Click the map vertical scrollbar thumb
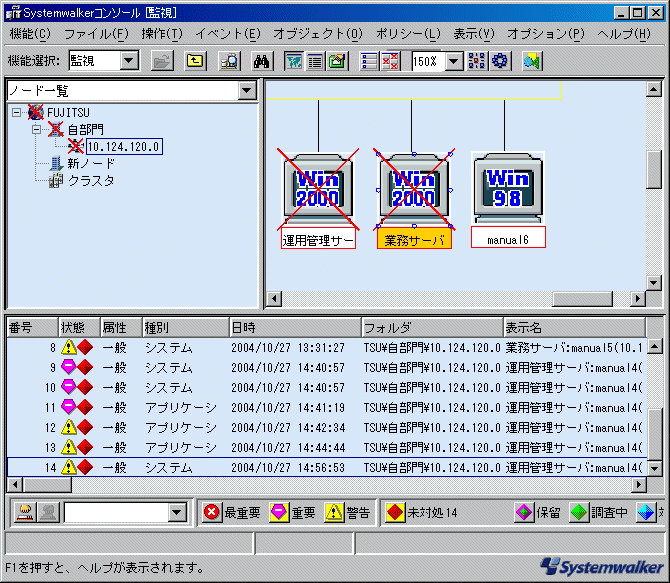The width and height of the screenshot is (670, 583). [x=654, y=170]
